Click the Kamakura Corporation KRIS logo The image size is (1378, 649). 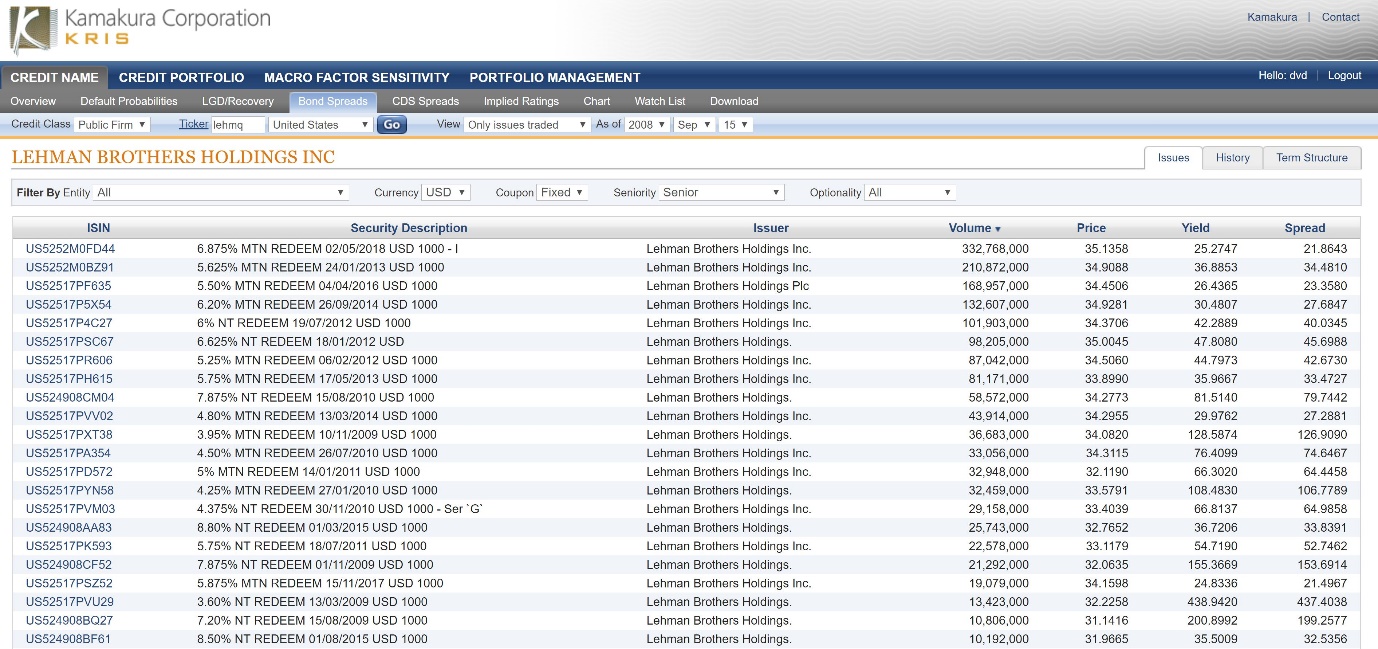point(140,28)
